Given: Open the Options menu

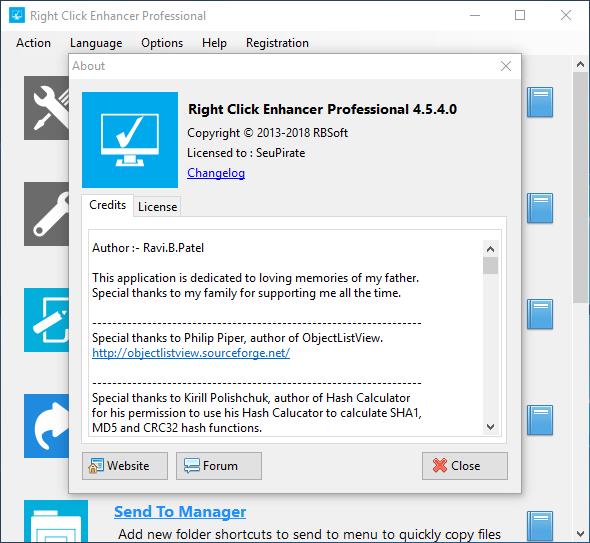Looking at the screenshot, I should click(162, 43).
